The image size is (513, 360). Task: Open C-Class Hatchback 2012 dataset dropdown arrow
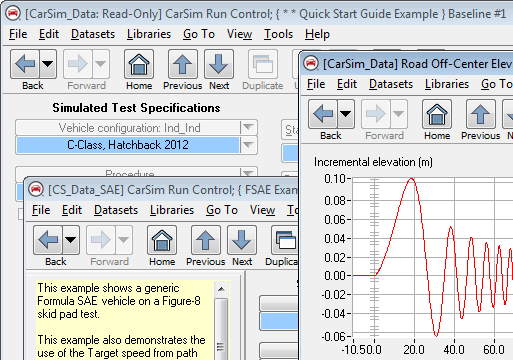248,145
